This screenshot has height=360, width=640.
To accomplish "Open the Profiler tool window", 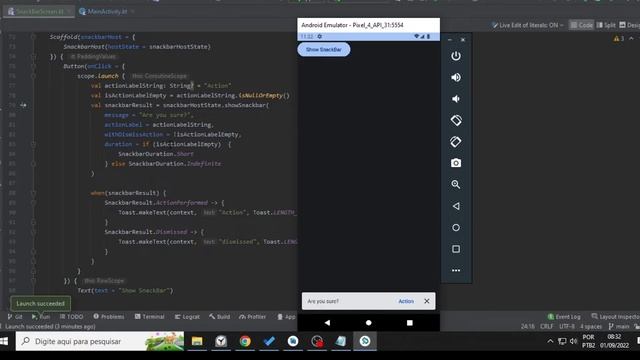I will tap(252, 317).
